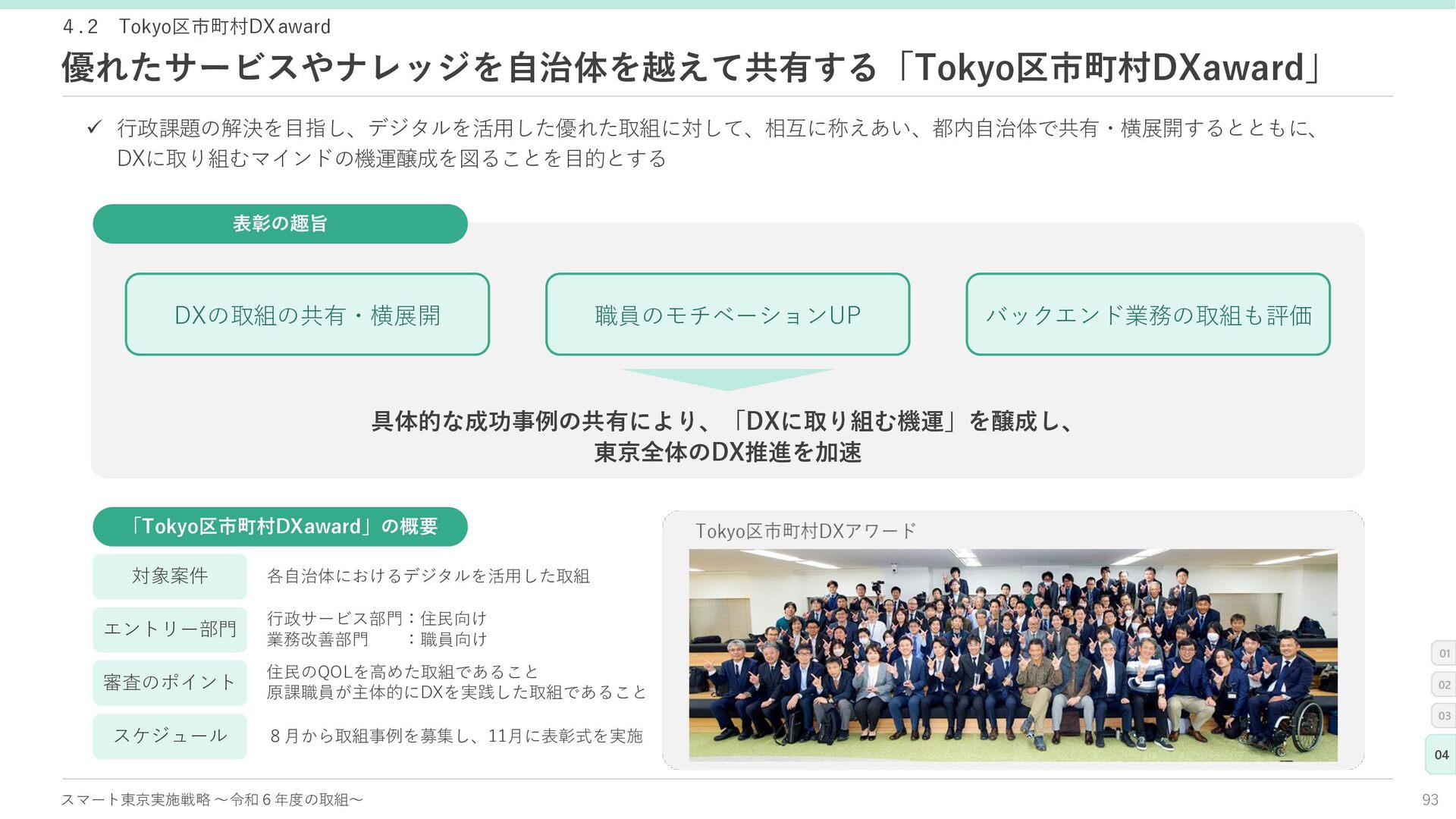Image resolution: width=1456 pixels, height=819 pixels.
Task: Click the footer スマート東京実施戦略 text
Action: (212, 799)
